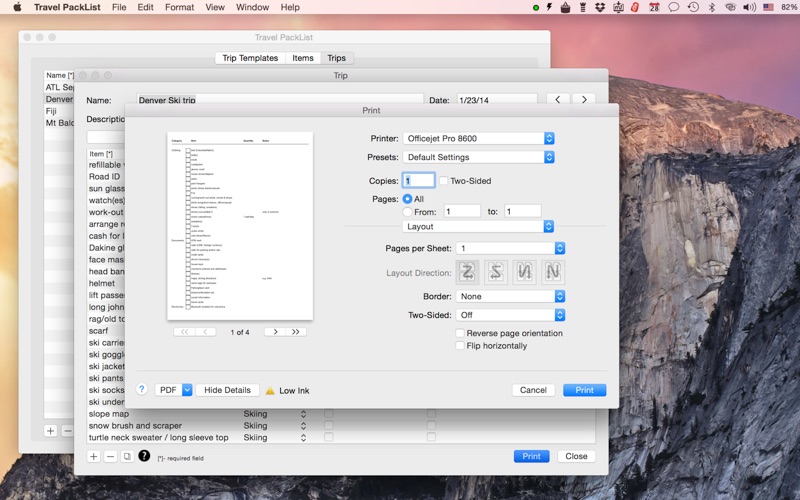Open the Edit menu
Screen dimensions: 800x500
(x=145, y=7)
